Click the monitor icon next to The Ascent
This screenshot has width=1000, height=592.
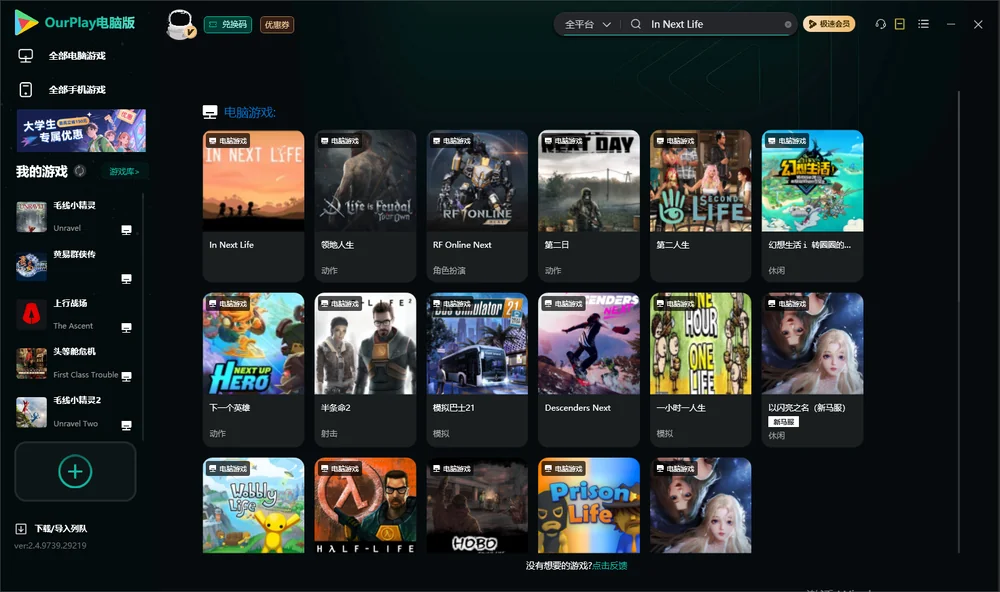click(x=126, y=328)
